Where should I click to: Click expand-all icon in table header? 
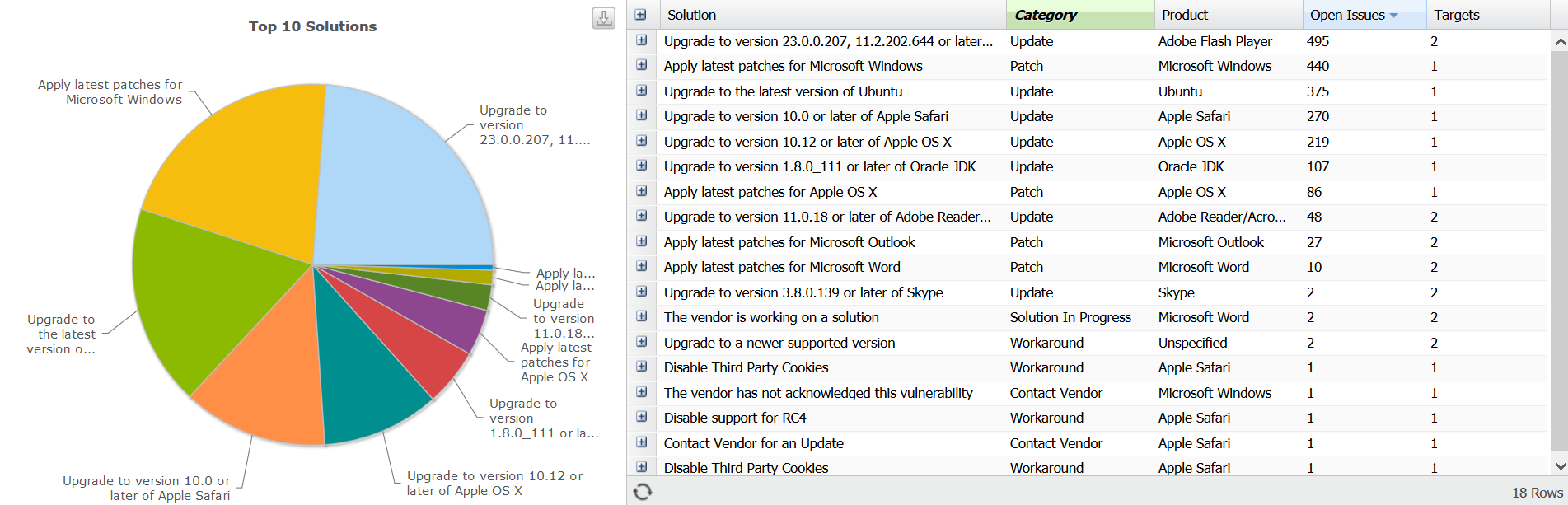[x=641, y=15]
